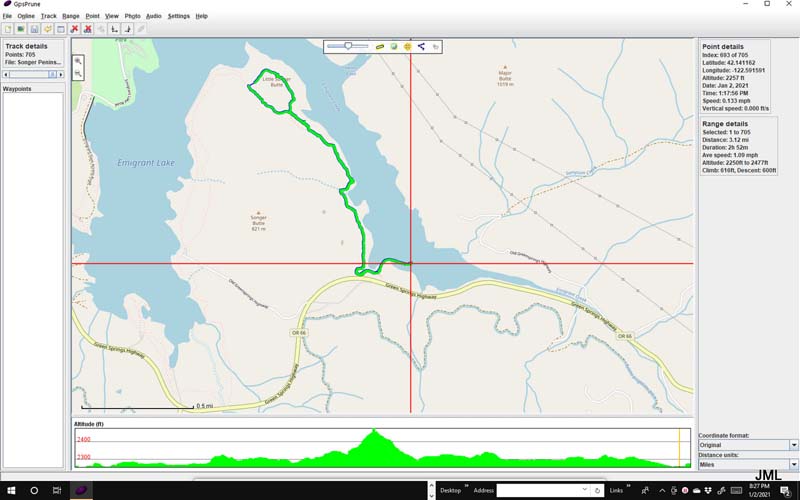800x500 pixels.
Task: Toggle connecting lines between track points
Action: (421, 46)
